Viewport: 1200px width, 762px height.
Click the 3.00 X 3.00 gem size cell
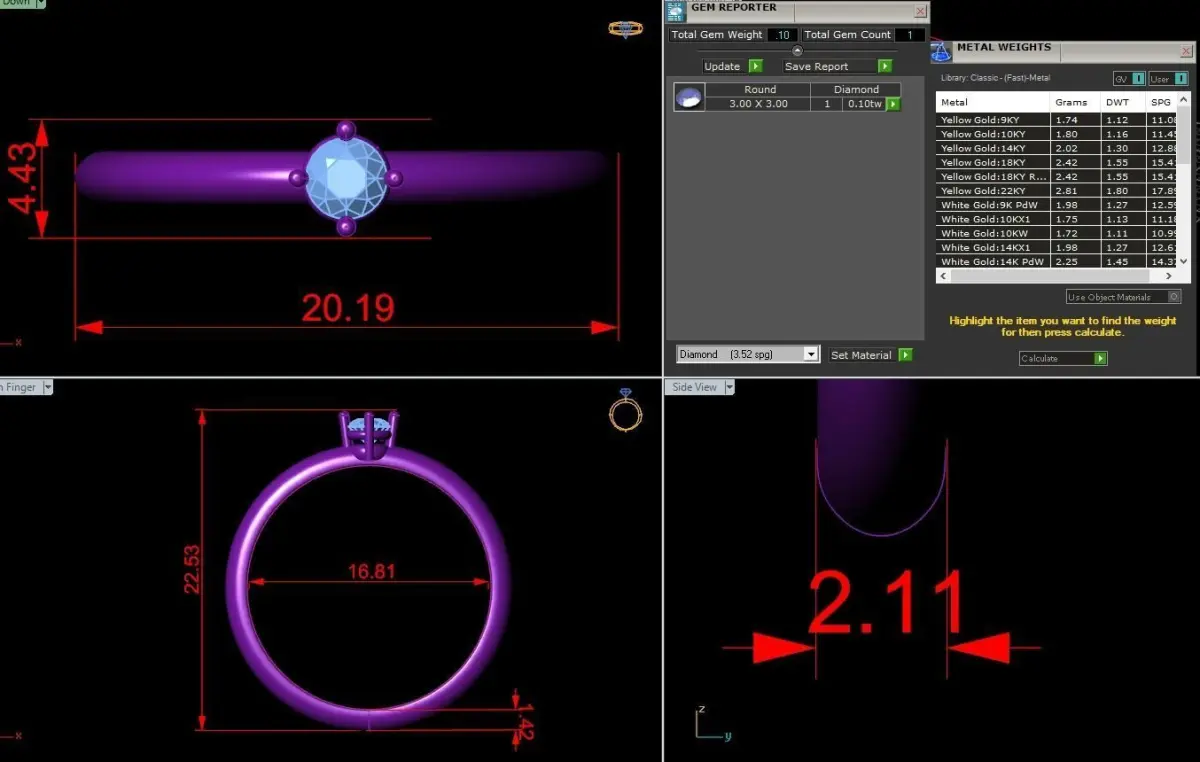[x=757, y=104]
